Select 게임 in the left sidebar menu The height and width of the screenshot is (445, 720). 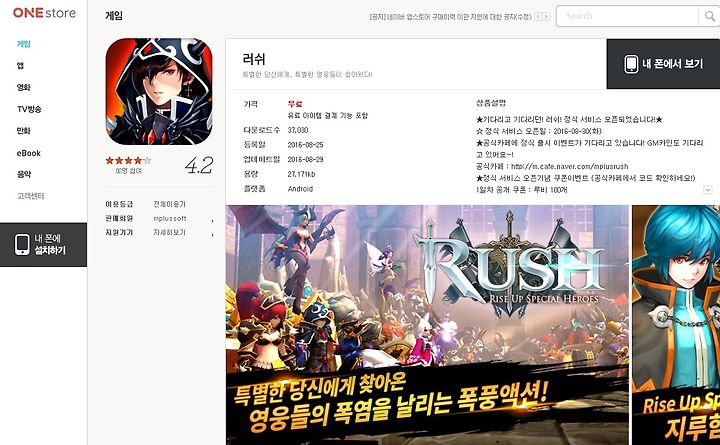coord(23,44)
